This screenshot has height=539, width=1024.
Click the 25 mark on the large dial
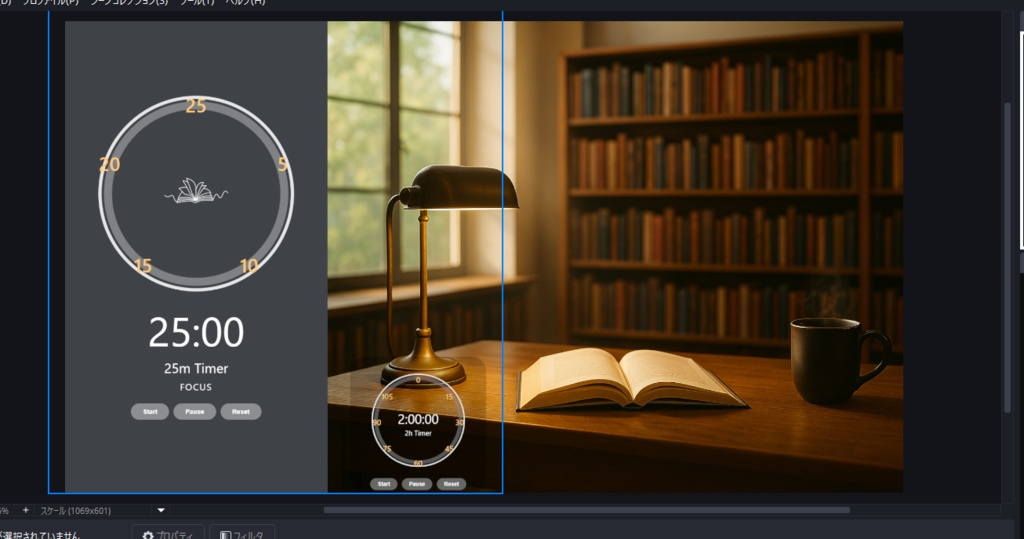(x=196, y=106)
